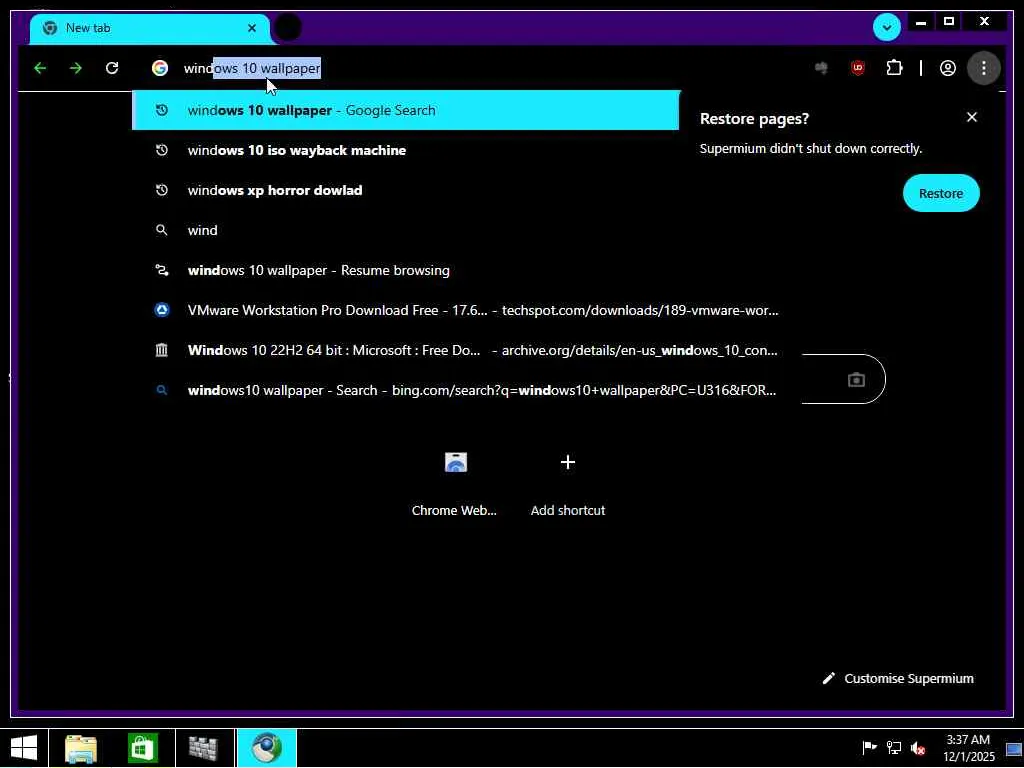Choose 'windows xp horror dowlad' suggestion
This screenshot has width=1024, height=768.
(406, 190)
